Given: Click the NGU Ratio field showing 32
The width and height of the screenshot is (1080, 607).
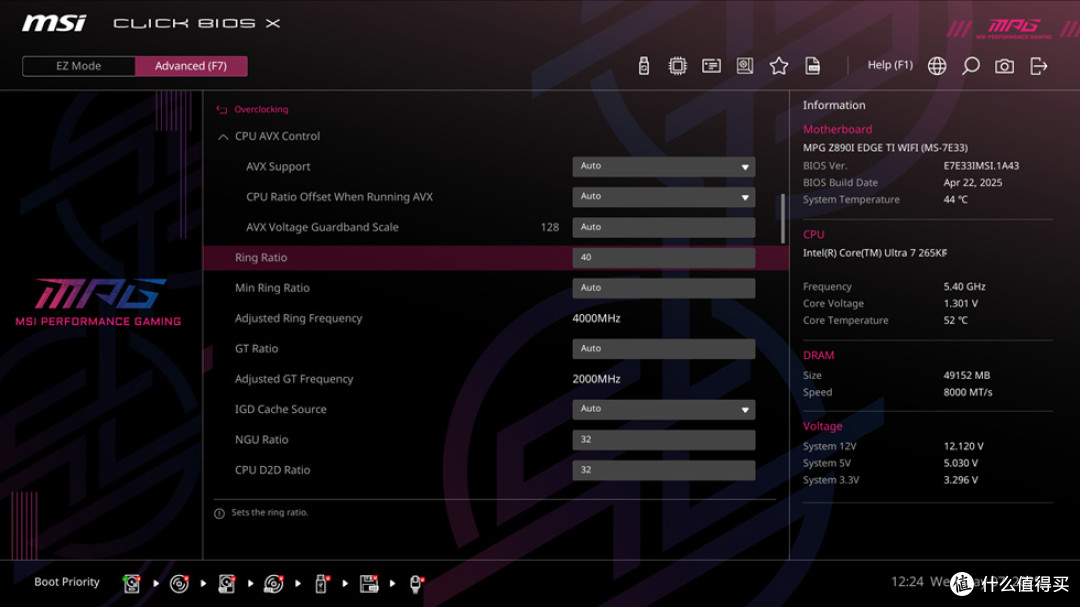Looking at the screenshot, I should pyautogui.click(x=663, y=439).
